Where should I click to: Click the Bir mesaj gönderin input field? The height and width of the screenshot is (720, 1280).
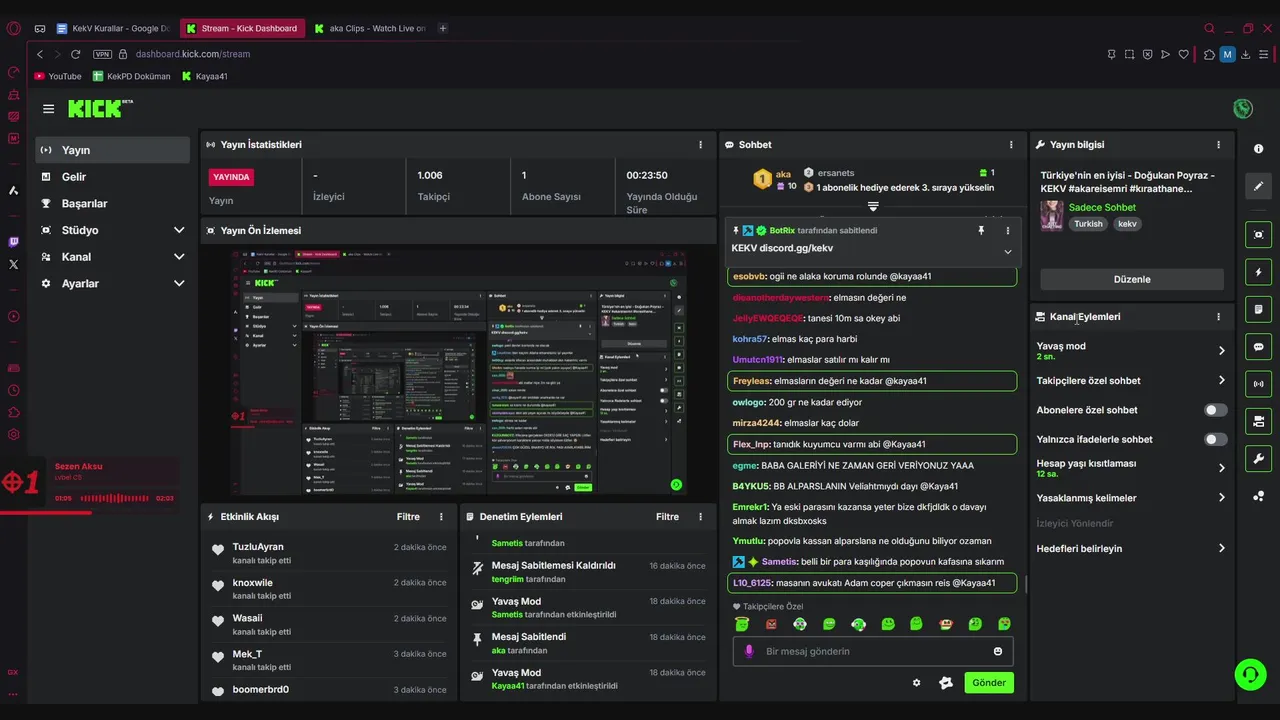pos(872,651)
